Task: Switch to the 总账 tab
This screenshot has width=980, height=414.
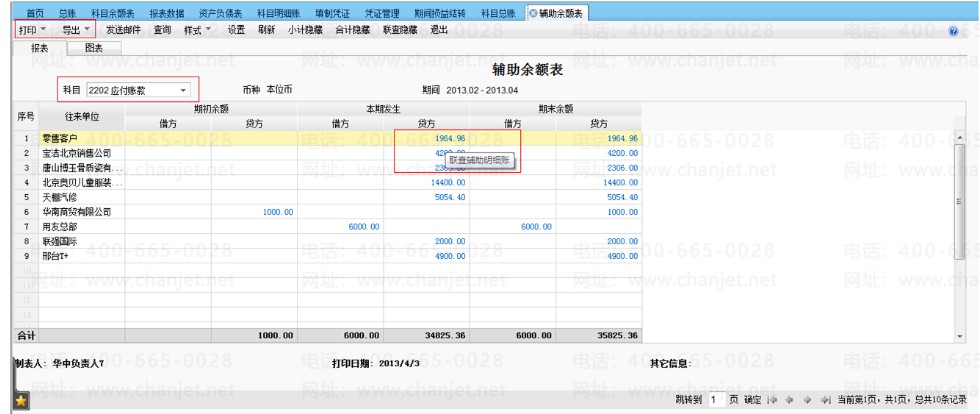Action: click(68, 13)
